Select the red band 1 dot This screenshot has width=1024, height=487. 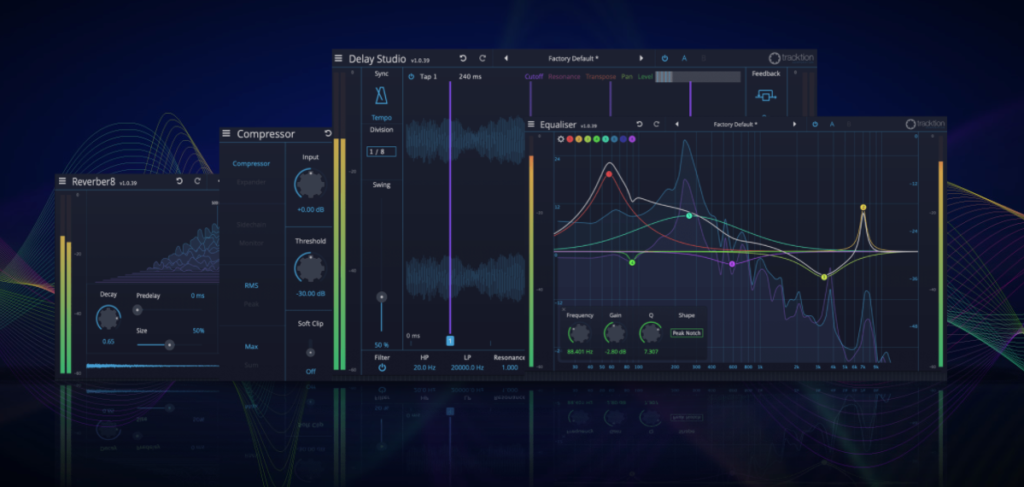[569, 139]
